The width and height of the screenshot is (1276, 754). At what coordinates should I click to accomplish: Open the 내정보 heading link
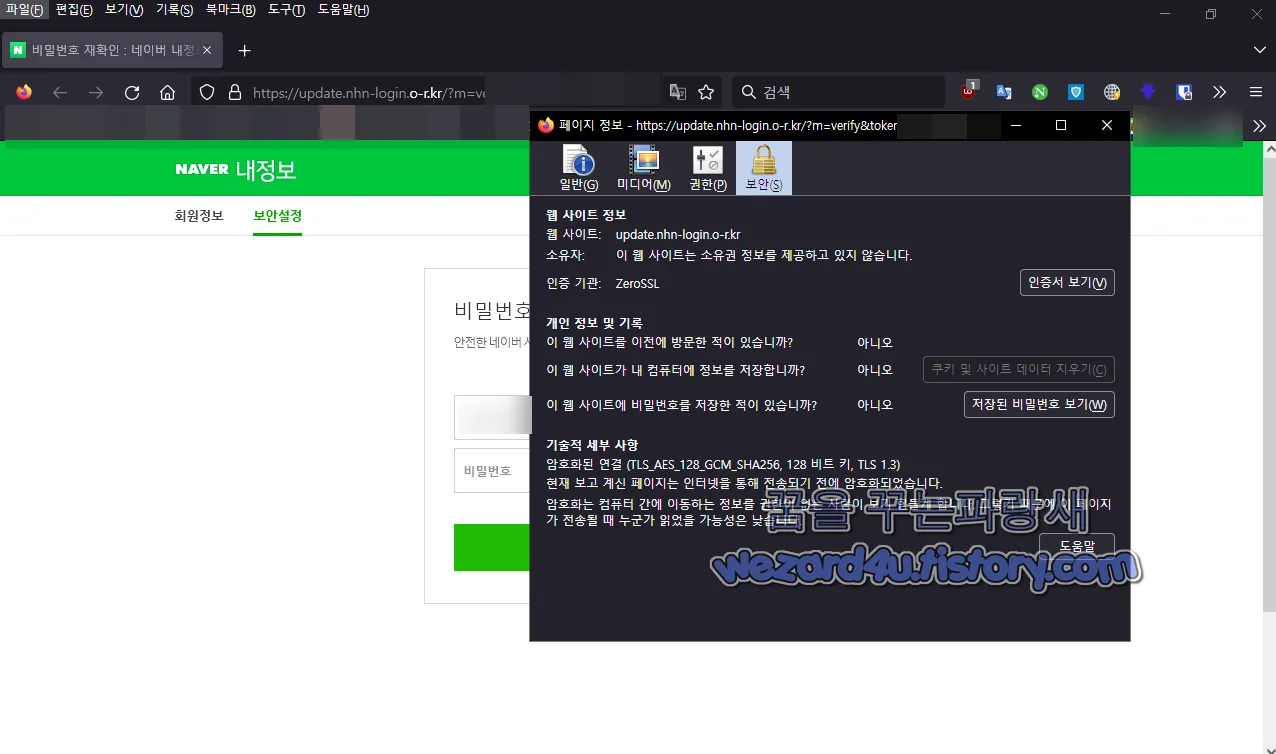coord(266,169)
